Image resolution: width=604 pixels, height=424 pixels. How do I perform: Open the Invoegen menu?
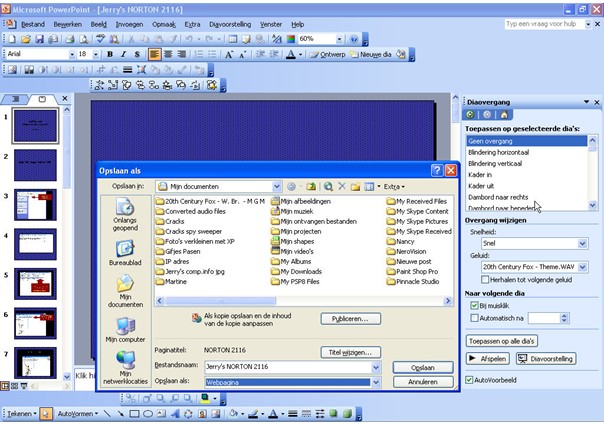(x=129, y=22)
